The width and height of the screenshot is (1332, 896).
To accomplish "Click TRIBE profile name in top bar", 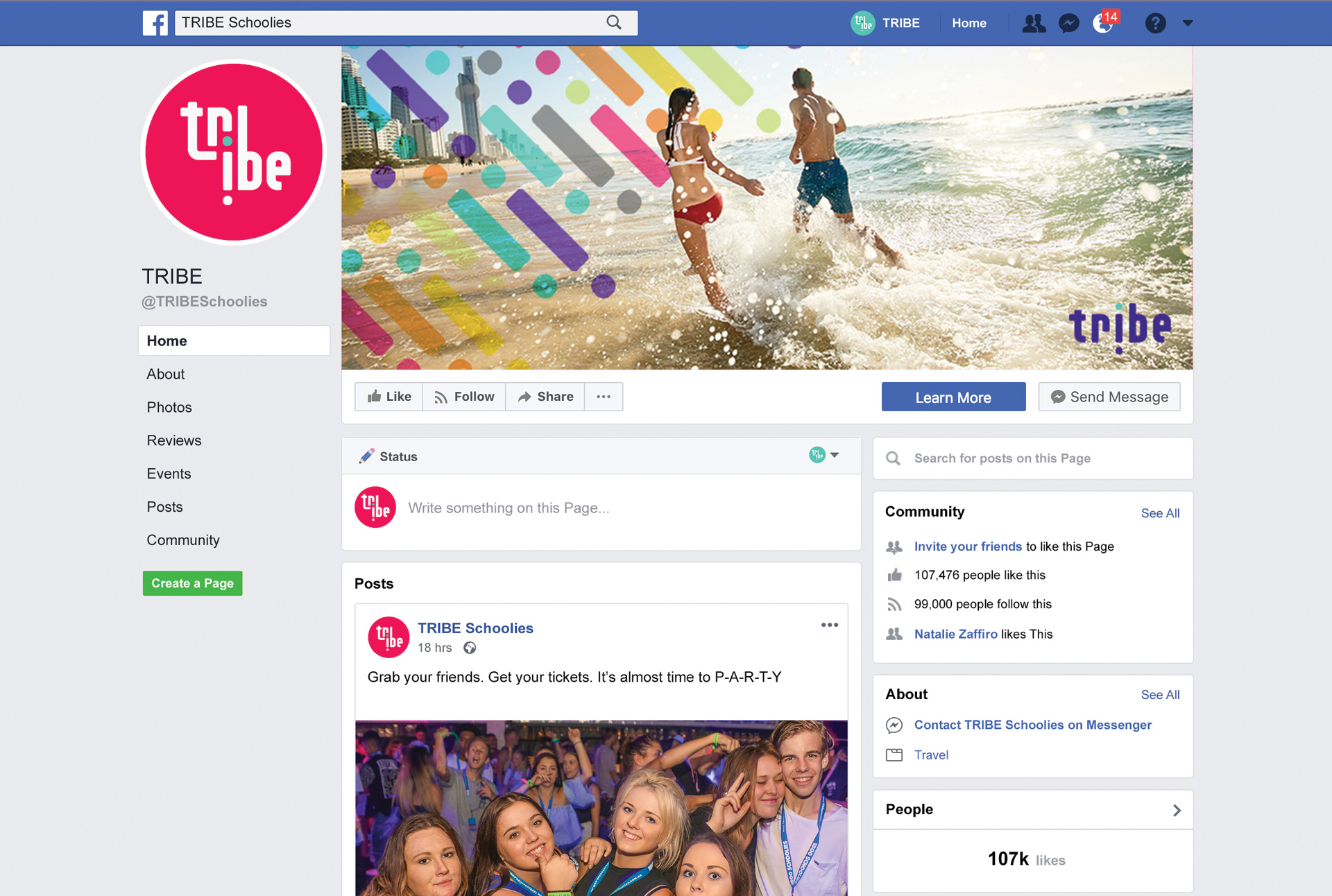I will pyautogui.click(x=901, y=23).
